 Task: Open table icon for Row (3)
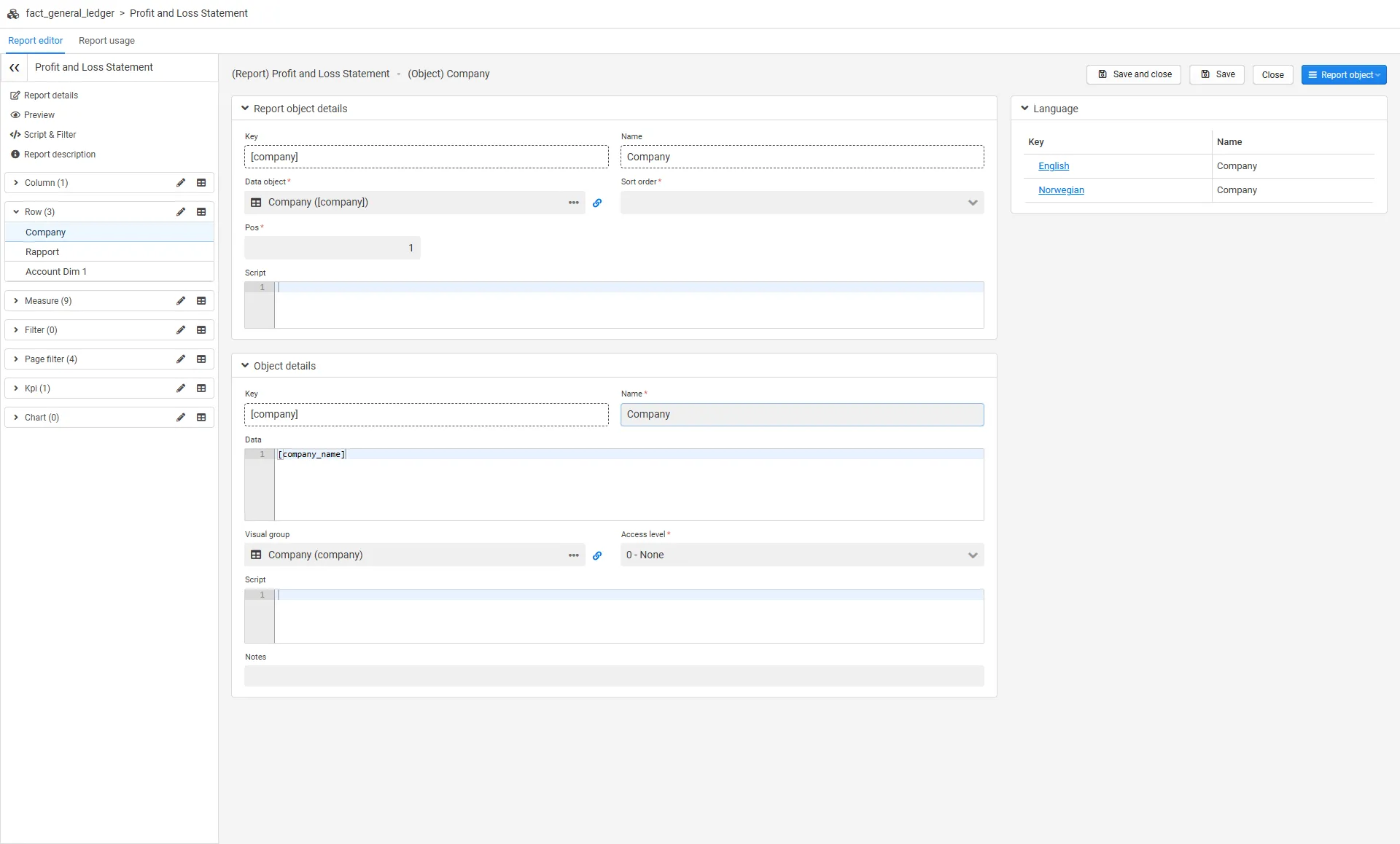[201, 212]
